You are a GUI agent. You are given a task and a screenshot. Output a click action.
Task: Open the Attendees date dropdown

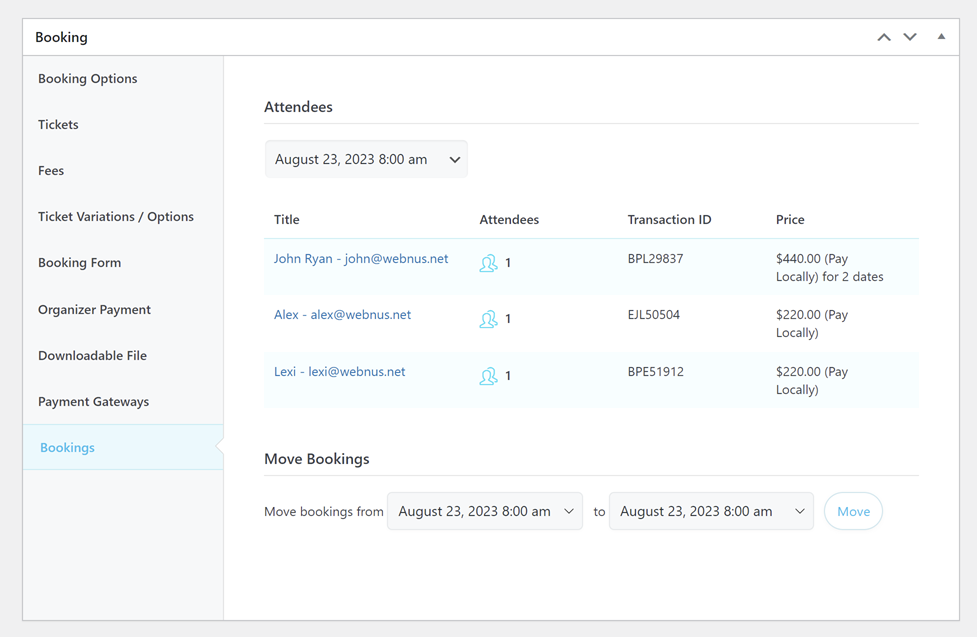[366, 159]
